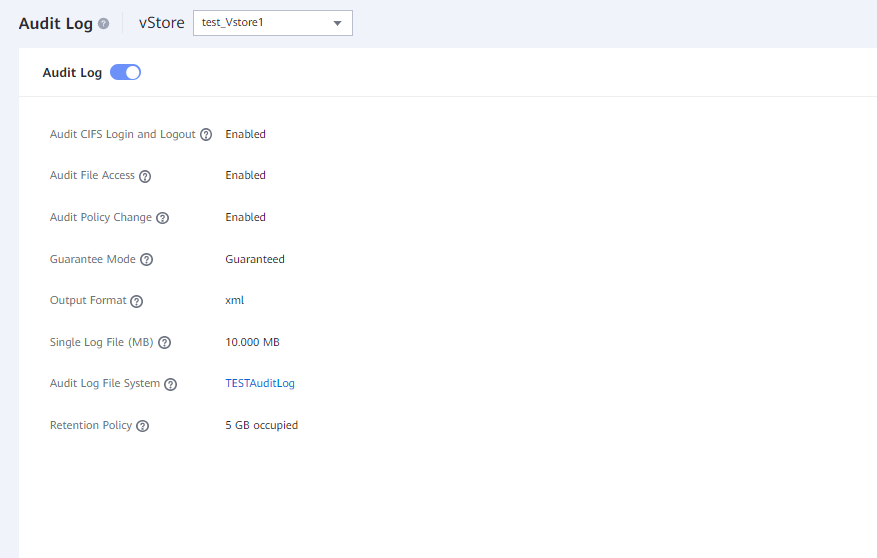Click help icon next to Audit Policy Change
Viewport: 877px width, 558px height.
pos(162,218)
